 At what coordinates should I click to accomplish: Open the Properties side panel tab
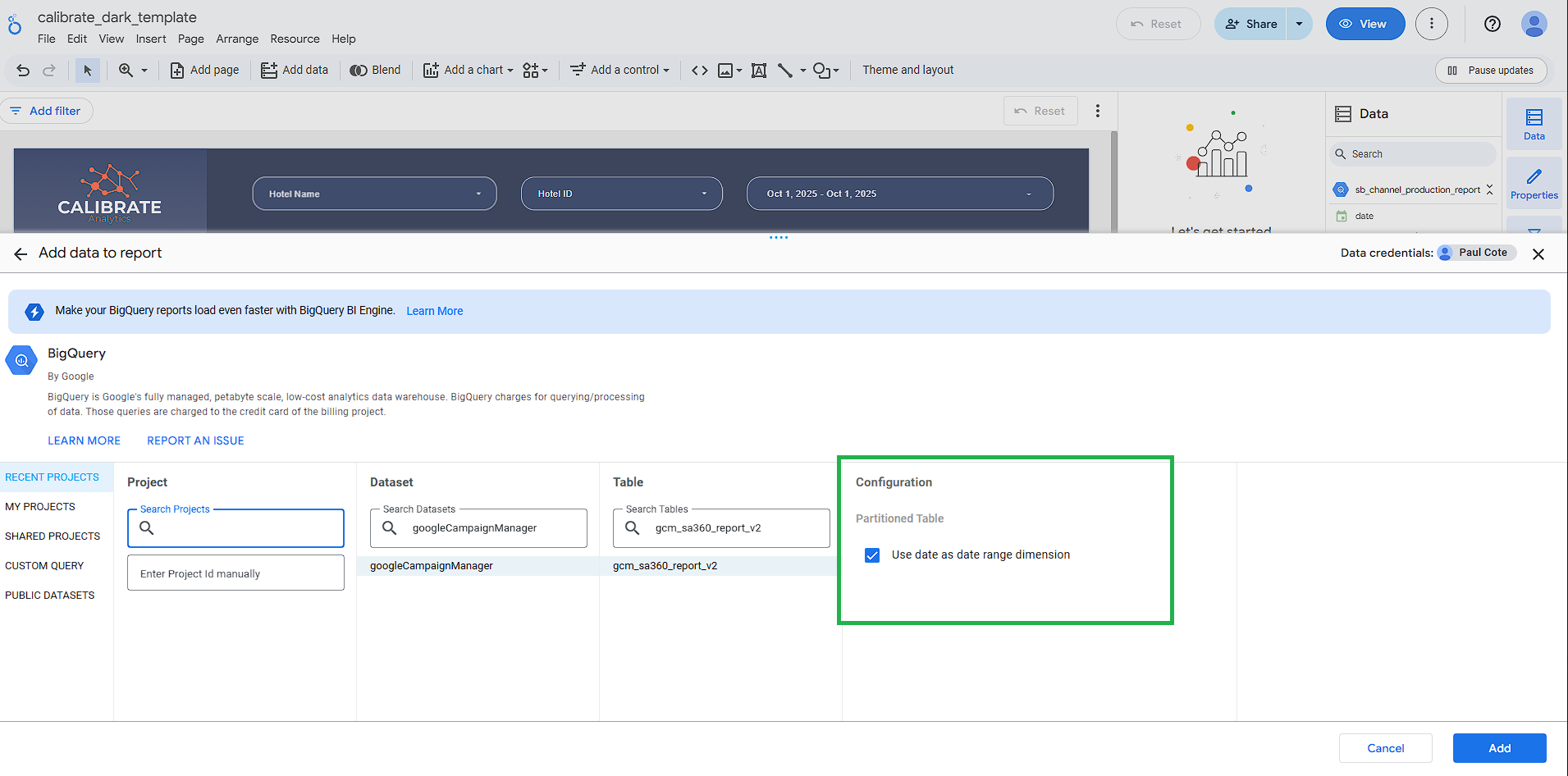[x=1534, y=184]
